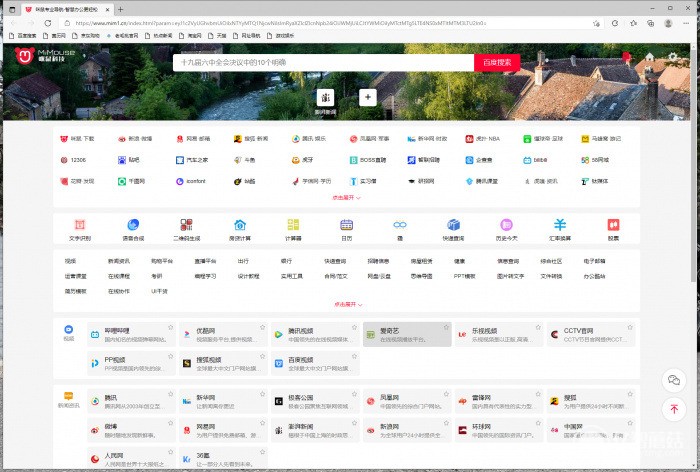
Task: Click the 百度搜索 search button
Action: [x=497, y=63]
